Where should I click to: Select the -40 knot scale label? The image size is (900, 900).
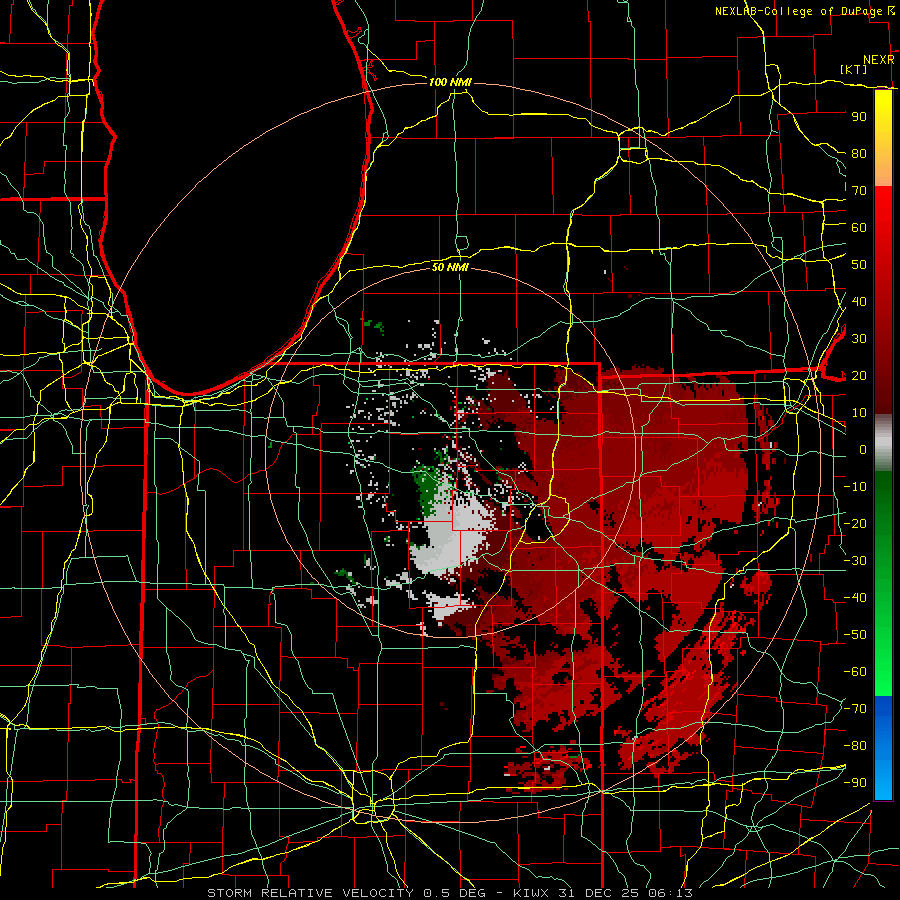[x=855, y=598]
